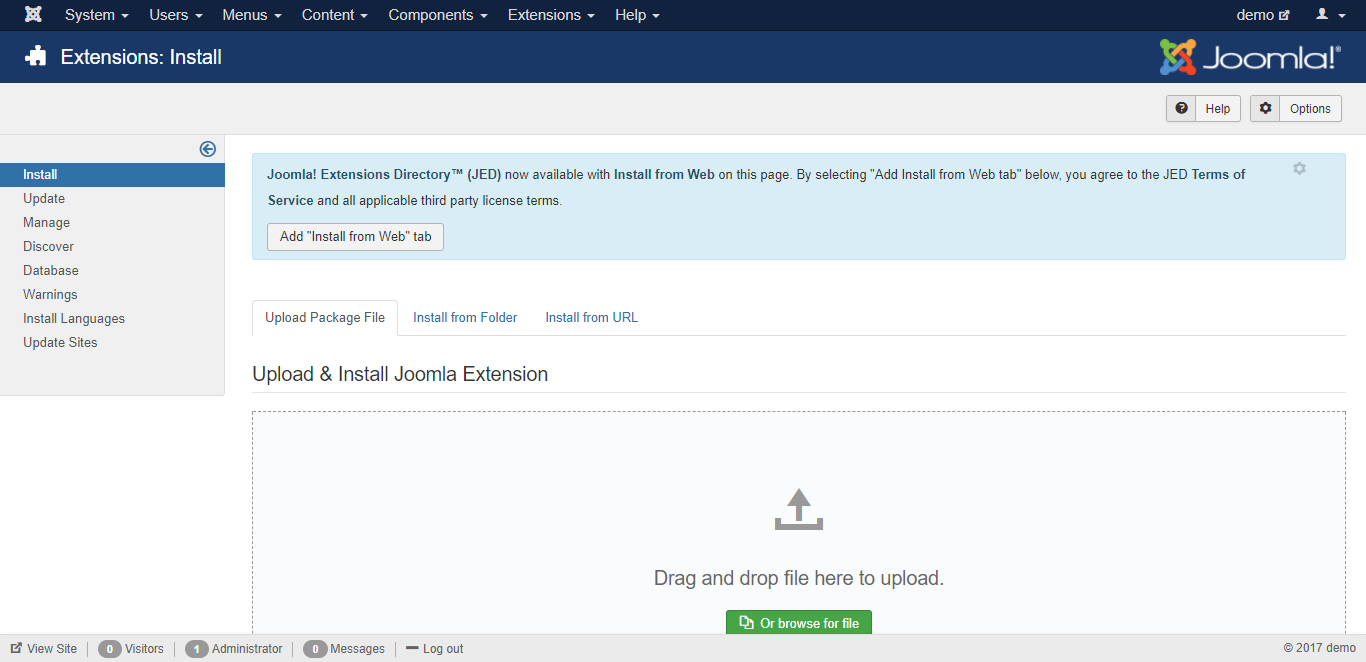1366x662 pixels.
Task: Open the Help menu in top bar
Action: [637, 15]
